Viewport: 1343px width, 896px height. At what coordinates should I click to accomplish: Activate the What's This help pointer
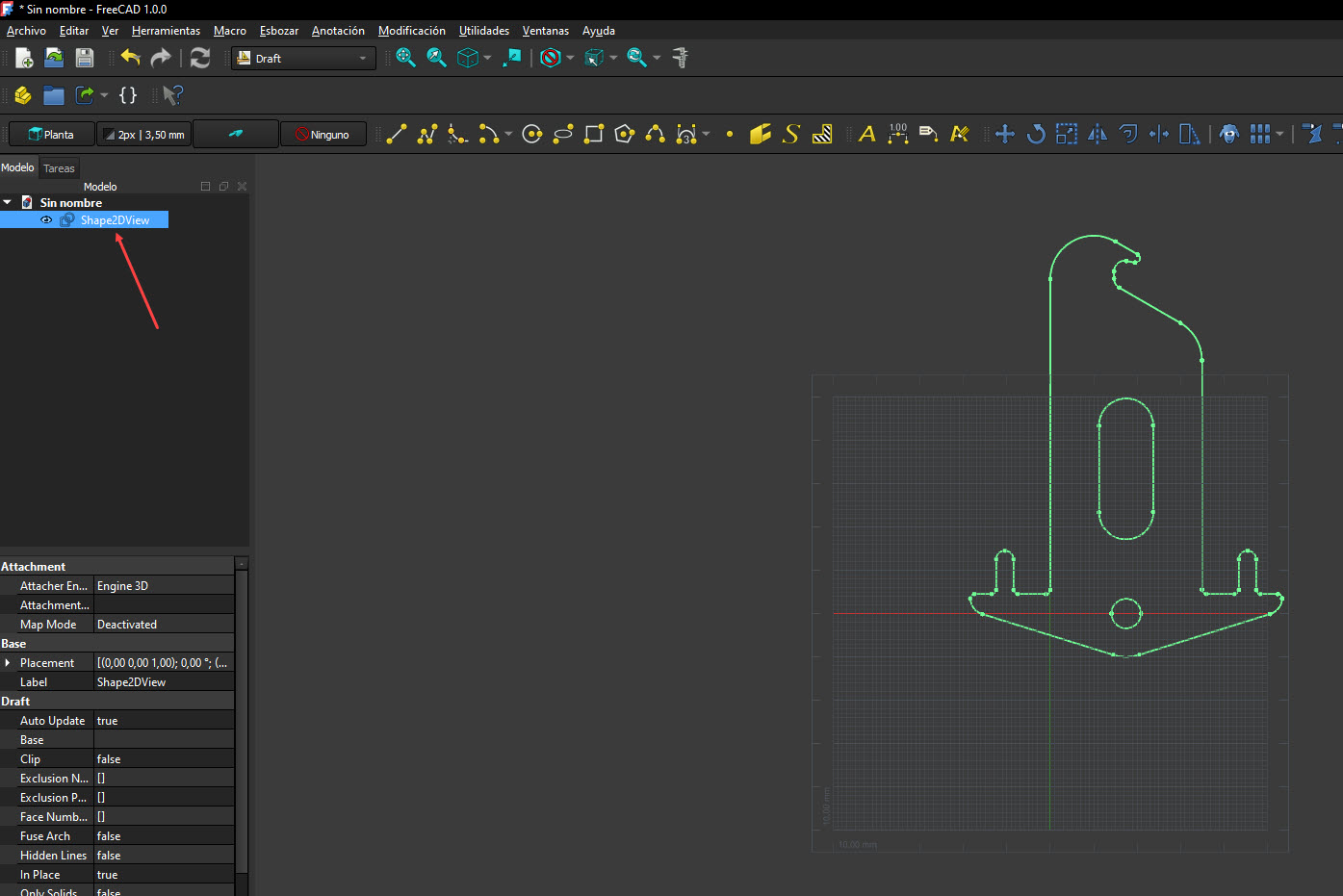point(172,95)
